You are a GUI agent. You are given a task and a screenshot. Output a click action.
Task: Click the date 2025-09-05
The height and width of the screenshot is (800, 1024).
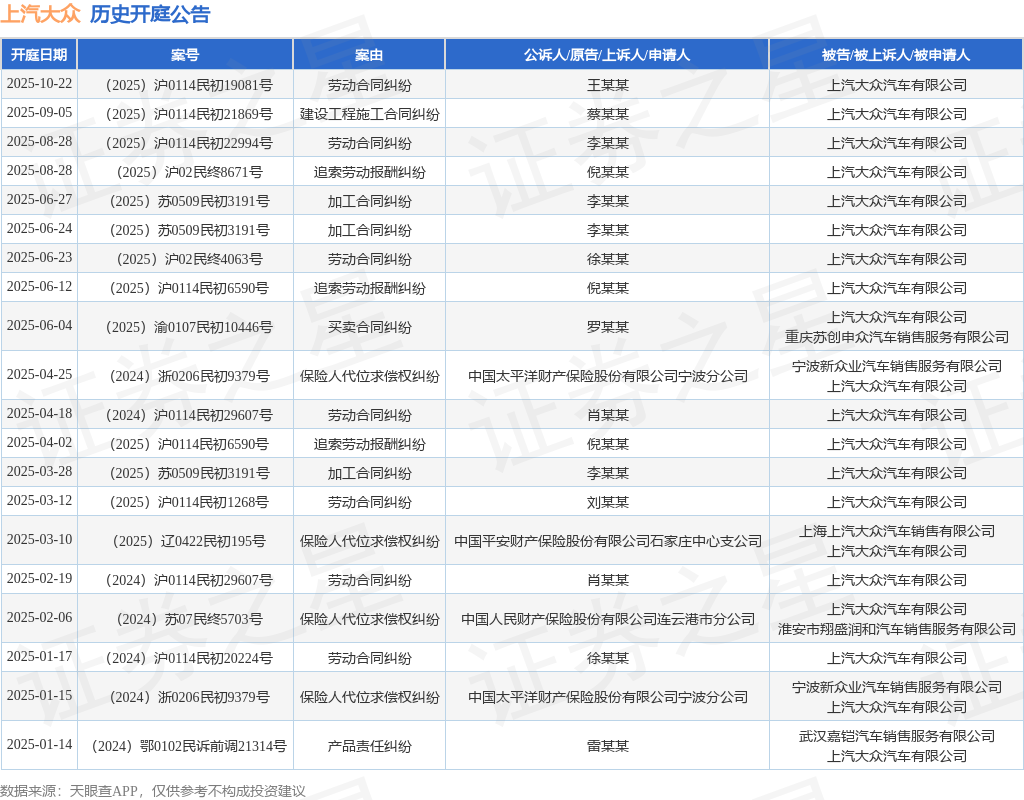click(x=39, y=112)
